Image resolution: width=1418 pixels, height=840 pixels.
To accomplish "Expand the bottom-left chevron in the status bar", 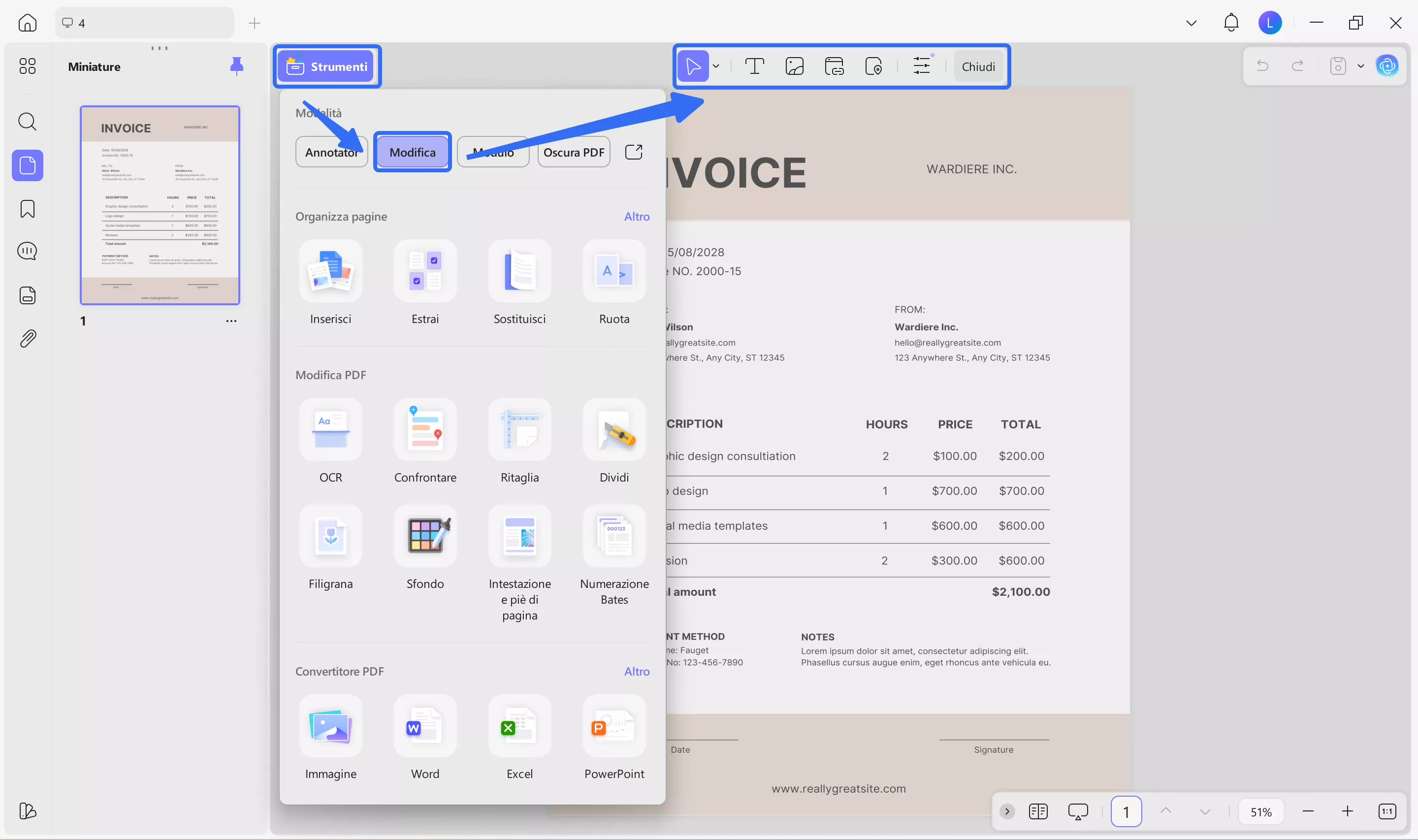I will pos(1007,811).
